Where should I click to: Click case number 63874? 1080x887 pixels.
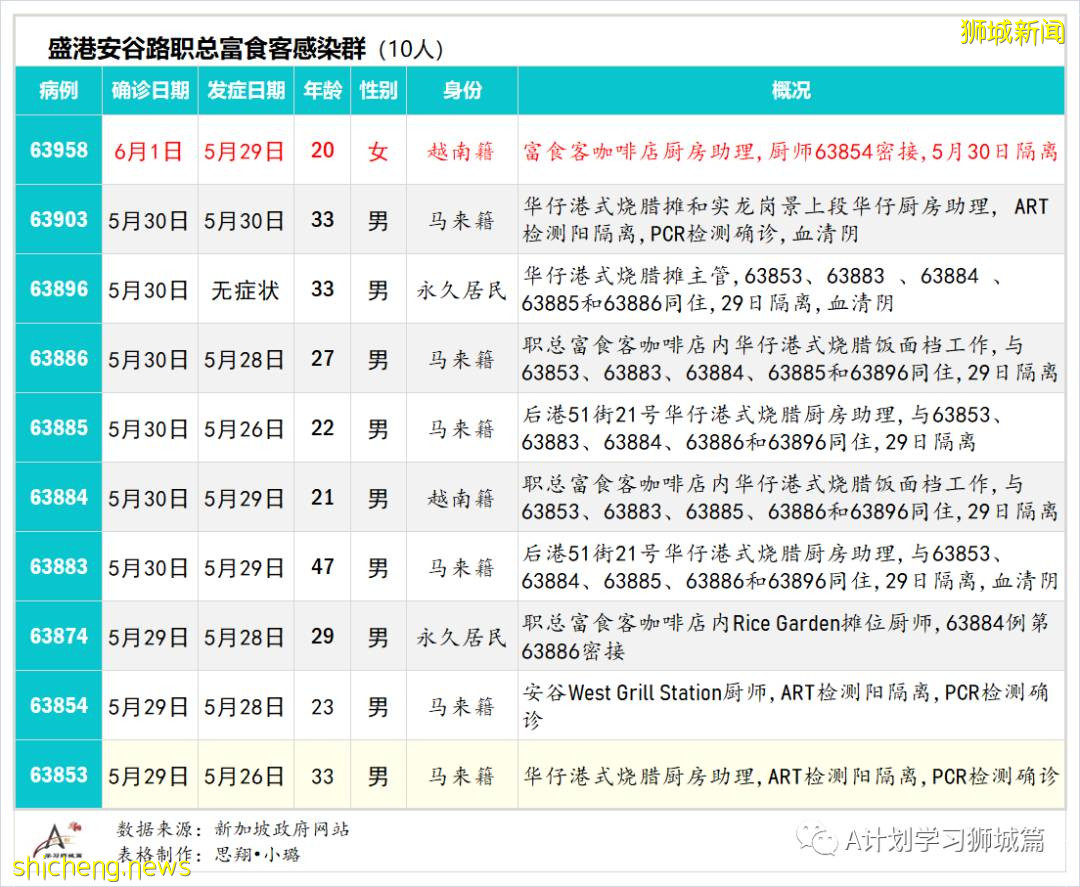coord(57,635)
